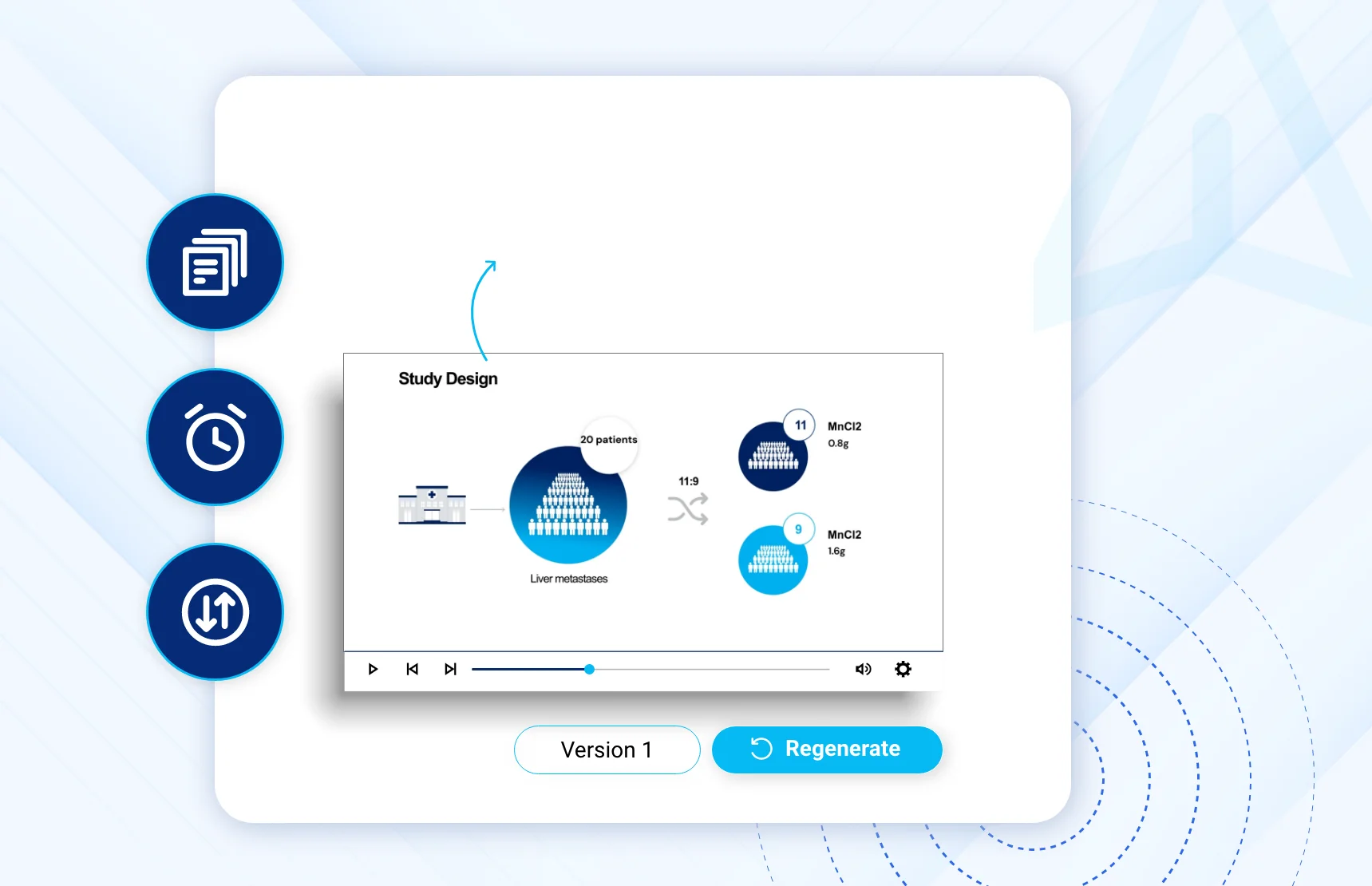Click the stacked documents icon circle
The height and width of the screenshot is (886, 1372).
(x=215, y=263)
